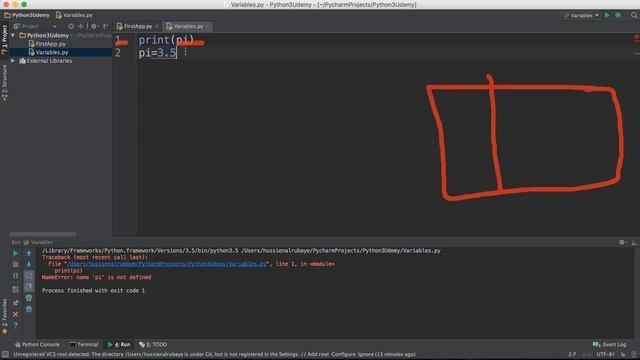The height and width of the screenshot is (360, 640).
Task: Toggle tool window buttons icon in the status bar corner
Action: 5,354
